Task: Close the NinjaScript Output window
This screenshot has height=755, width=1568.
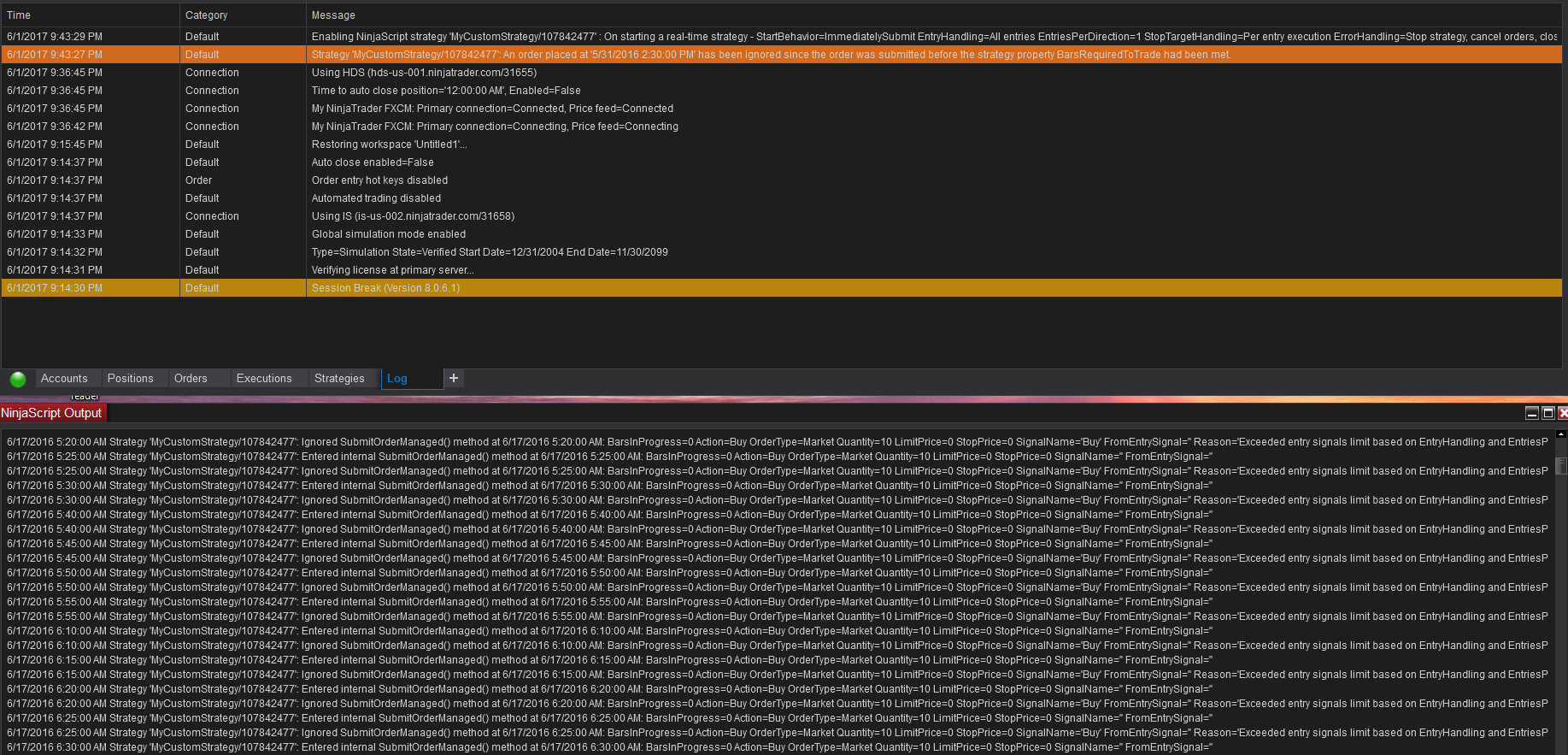Action: 1562,413
